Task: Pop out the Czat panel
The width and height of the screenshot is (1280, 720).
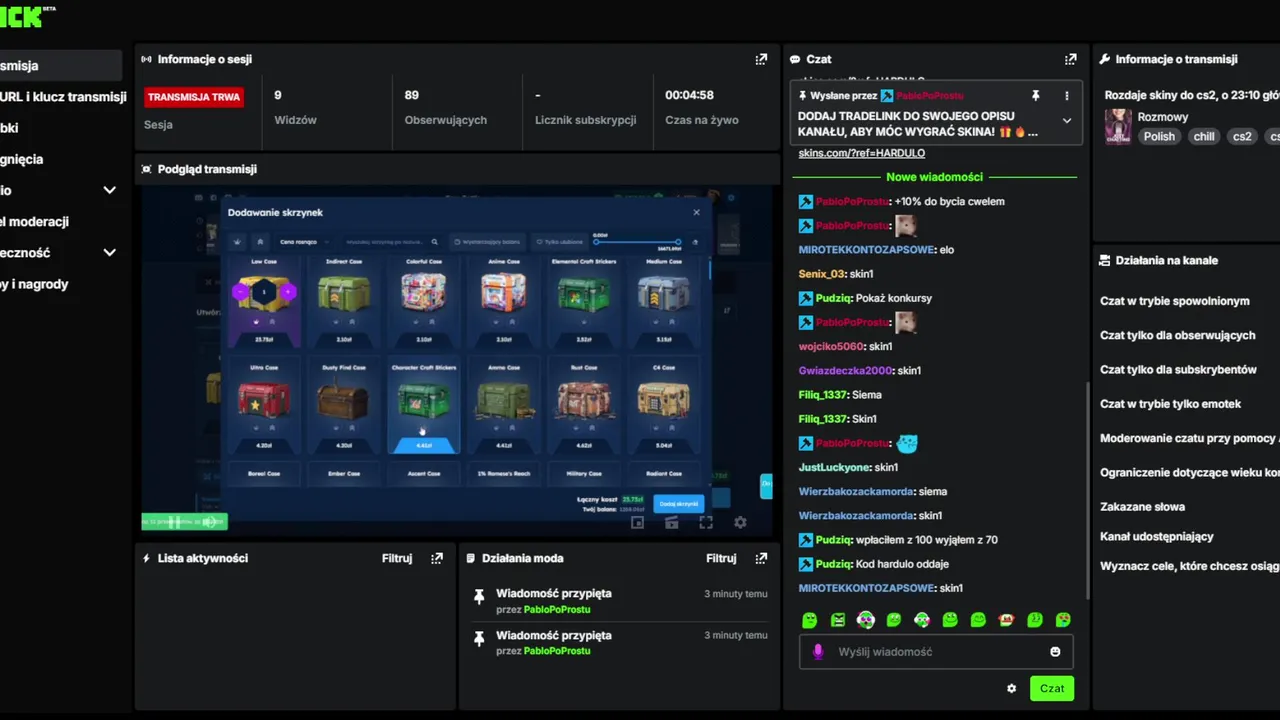Action: click(1071, 59)
